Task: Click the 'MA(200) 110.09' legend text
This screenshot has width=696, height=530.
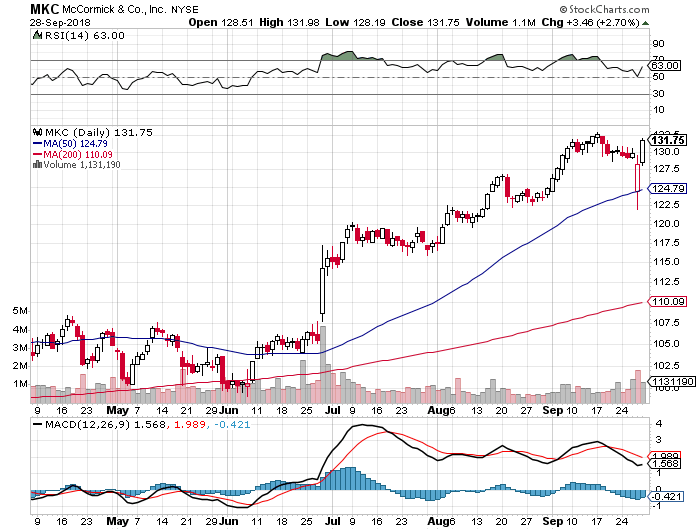Action: [x=78, y=154]
